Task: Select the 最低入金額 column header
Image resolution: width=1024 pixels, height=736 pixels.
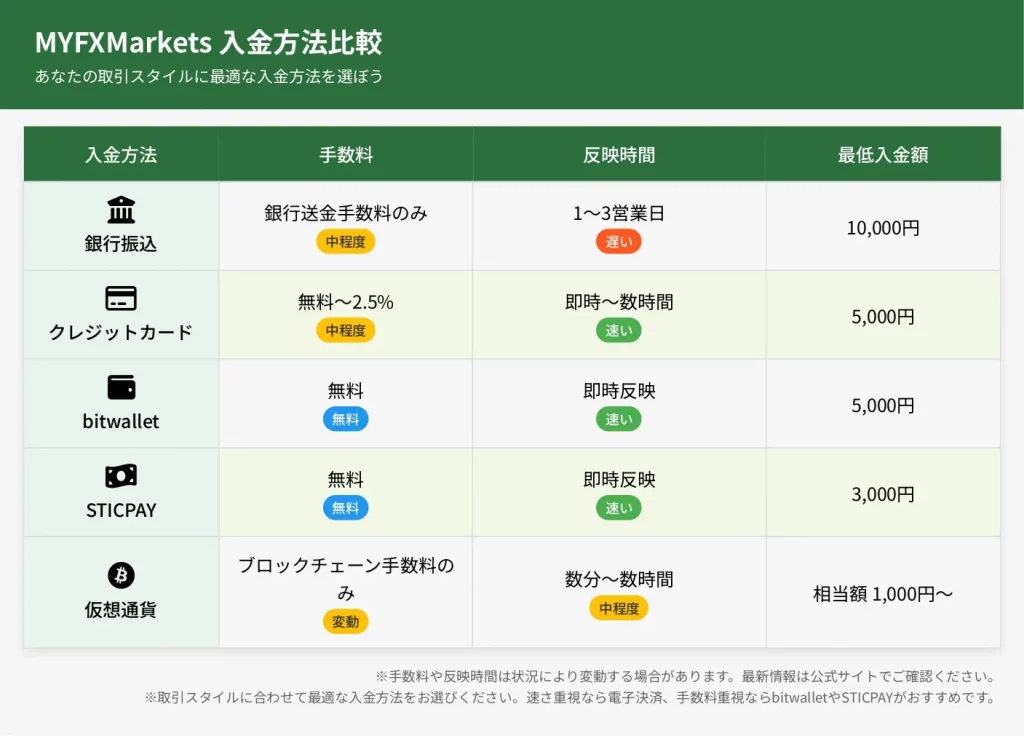Action: pos(883,155)
